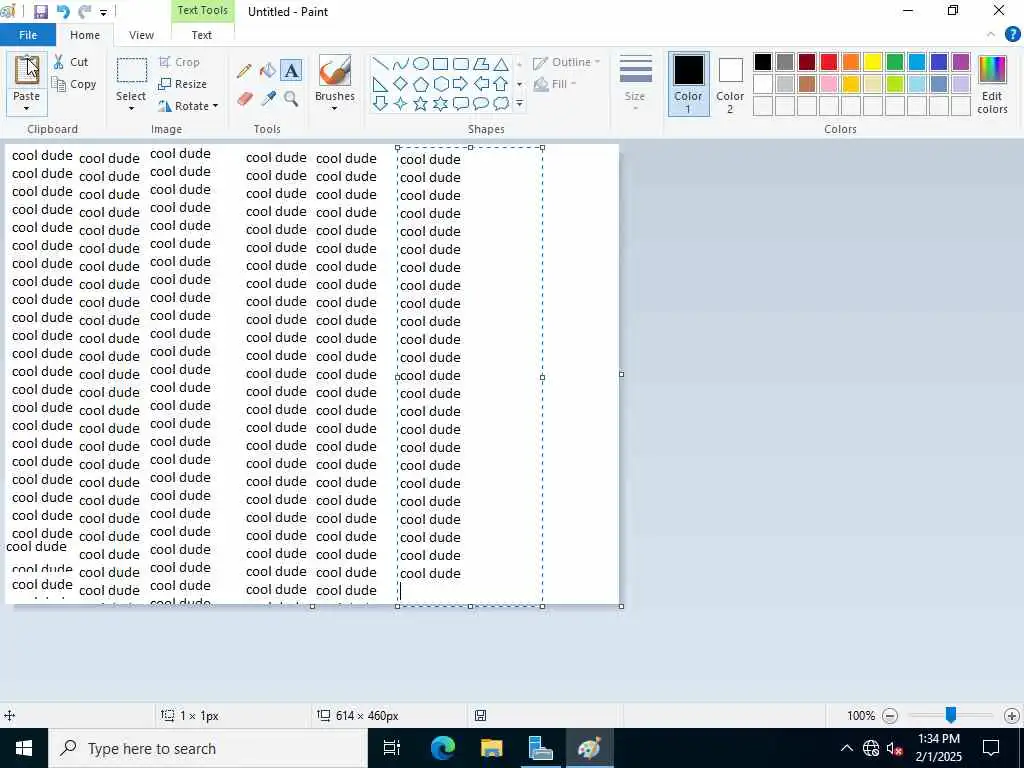The height and width of the screenshot is (768, 1024).
Task: Open Paint Help question mark icon
Action: click(1012, 35)
